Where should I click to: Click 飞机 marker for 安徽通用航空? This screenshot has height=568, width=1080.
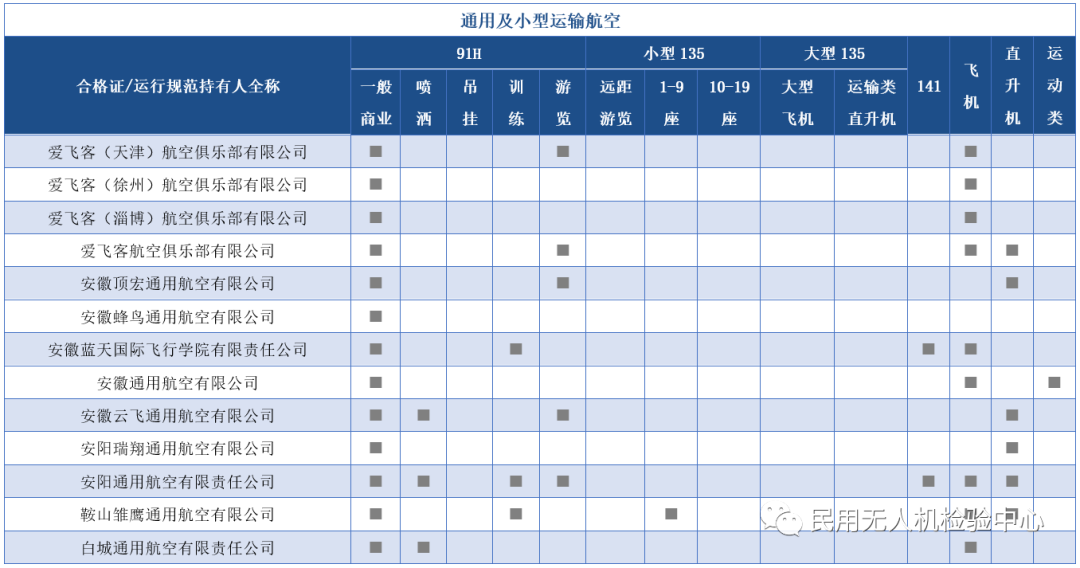click(970, 382)
